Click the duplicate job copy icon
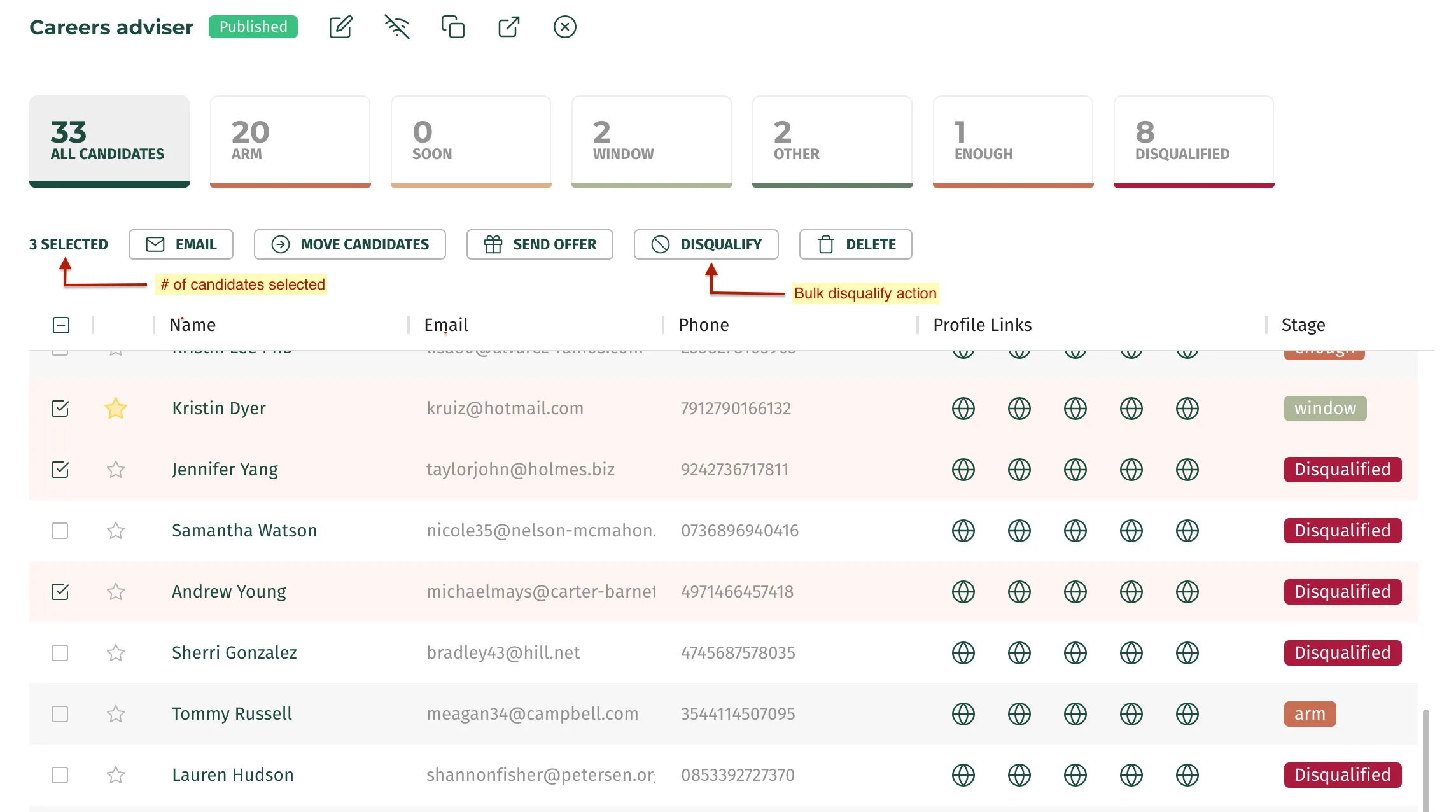This screenshot has height=812, width=1456. coord(452,27)
